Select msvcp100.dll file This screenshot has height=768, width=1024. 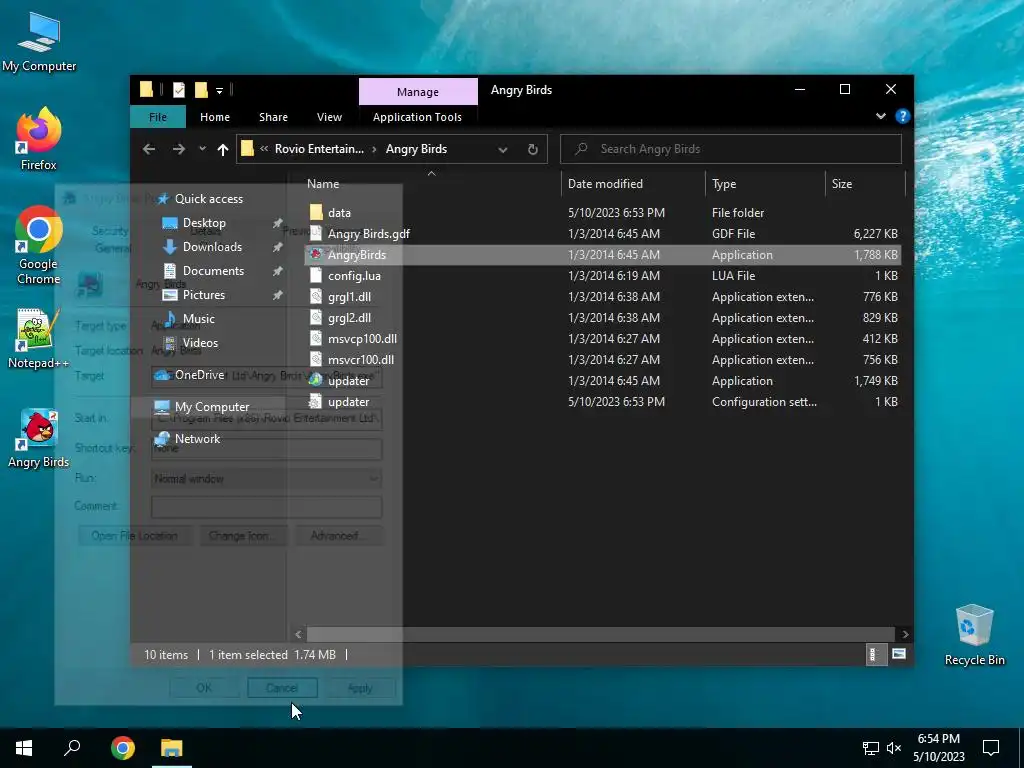(602, 339)
